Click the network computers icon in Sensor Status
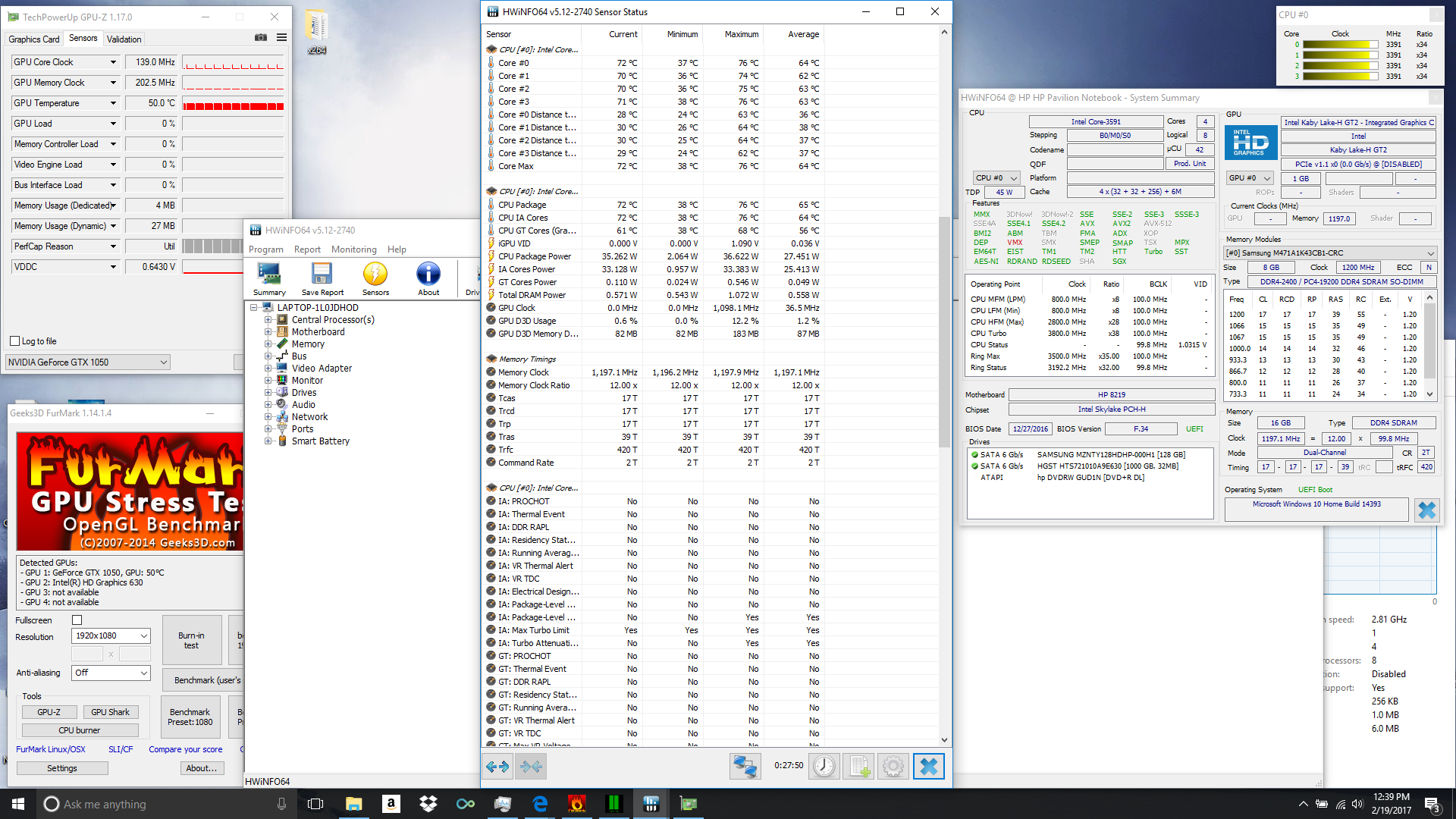 tap(745, 767)
